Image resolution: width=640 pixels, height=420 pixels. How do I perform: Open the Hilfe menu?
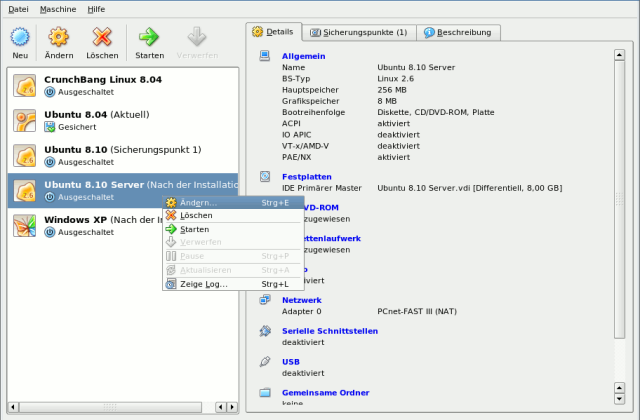tap(96, 9)
